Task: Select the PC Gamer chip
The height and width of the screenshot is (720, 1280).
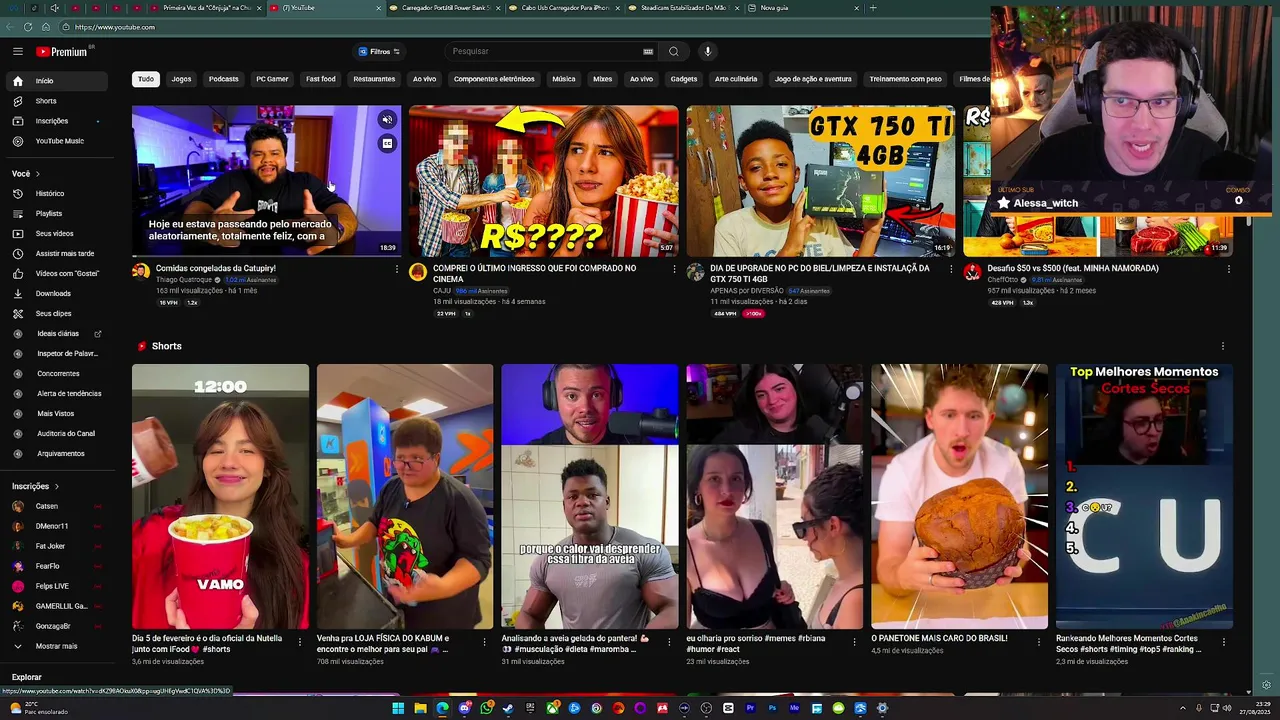Action: coord(272,79)
